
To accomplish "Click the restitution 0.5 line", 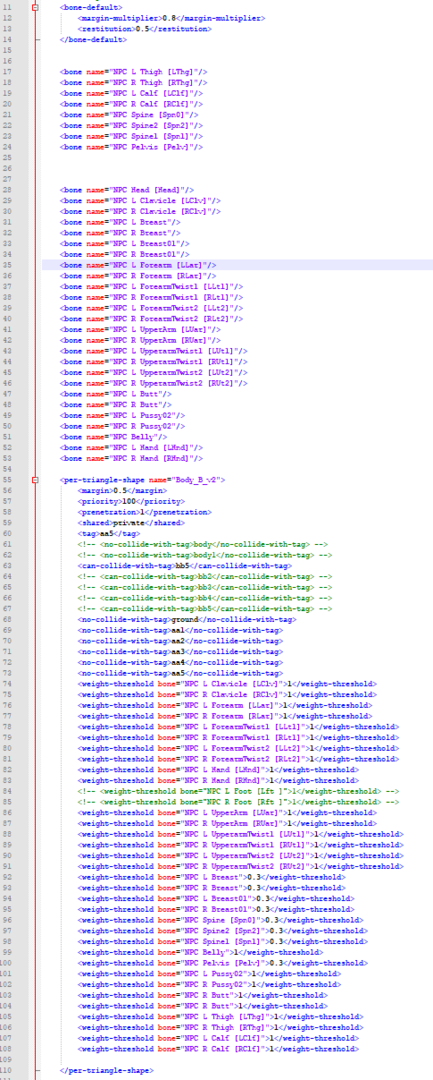I will pos(145,29).
